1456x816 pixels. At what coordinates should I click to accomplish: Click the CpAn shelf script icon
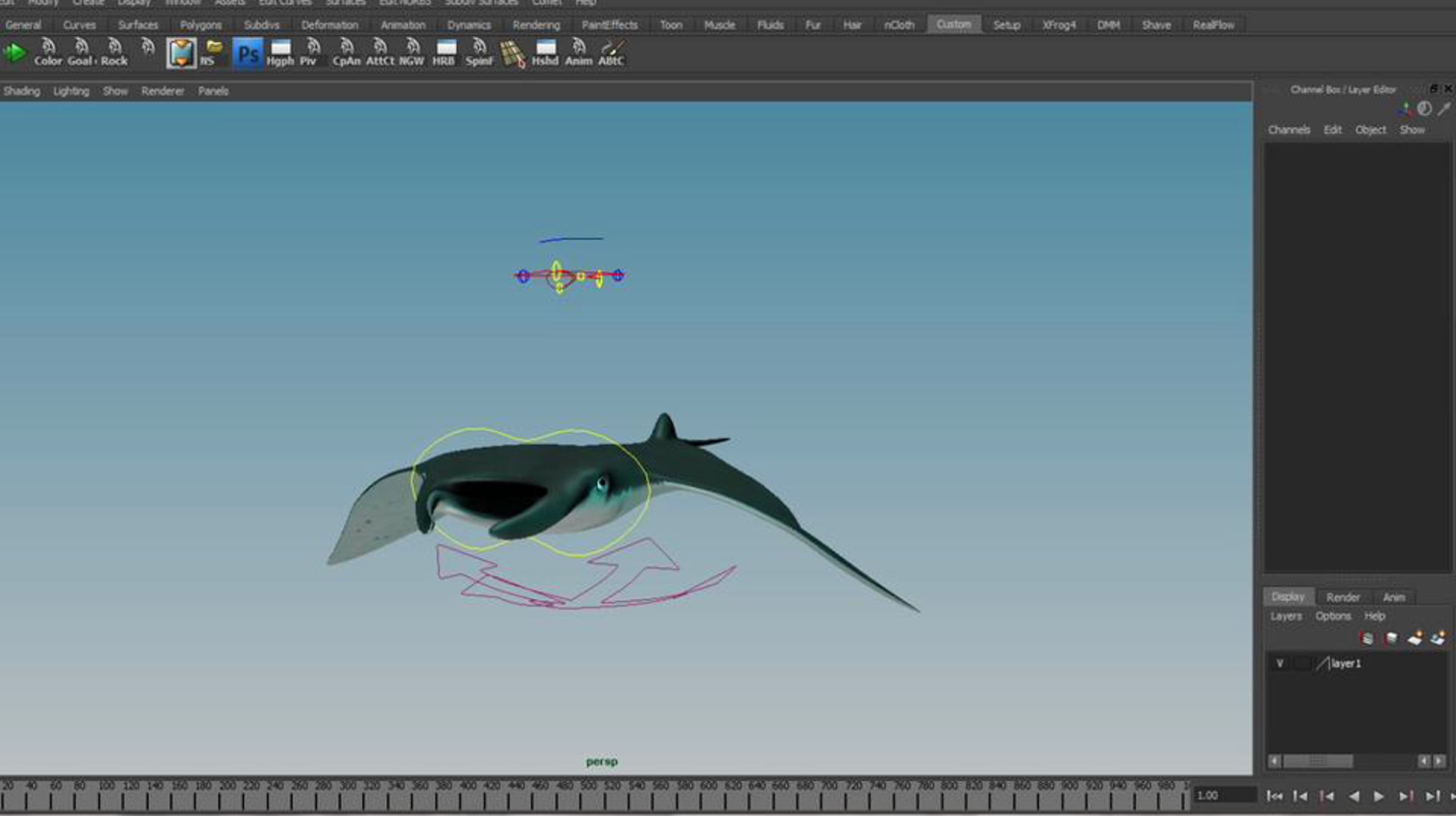[x=346, y=53]
